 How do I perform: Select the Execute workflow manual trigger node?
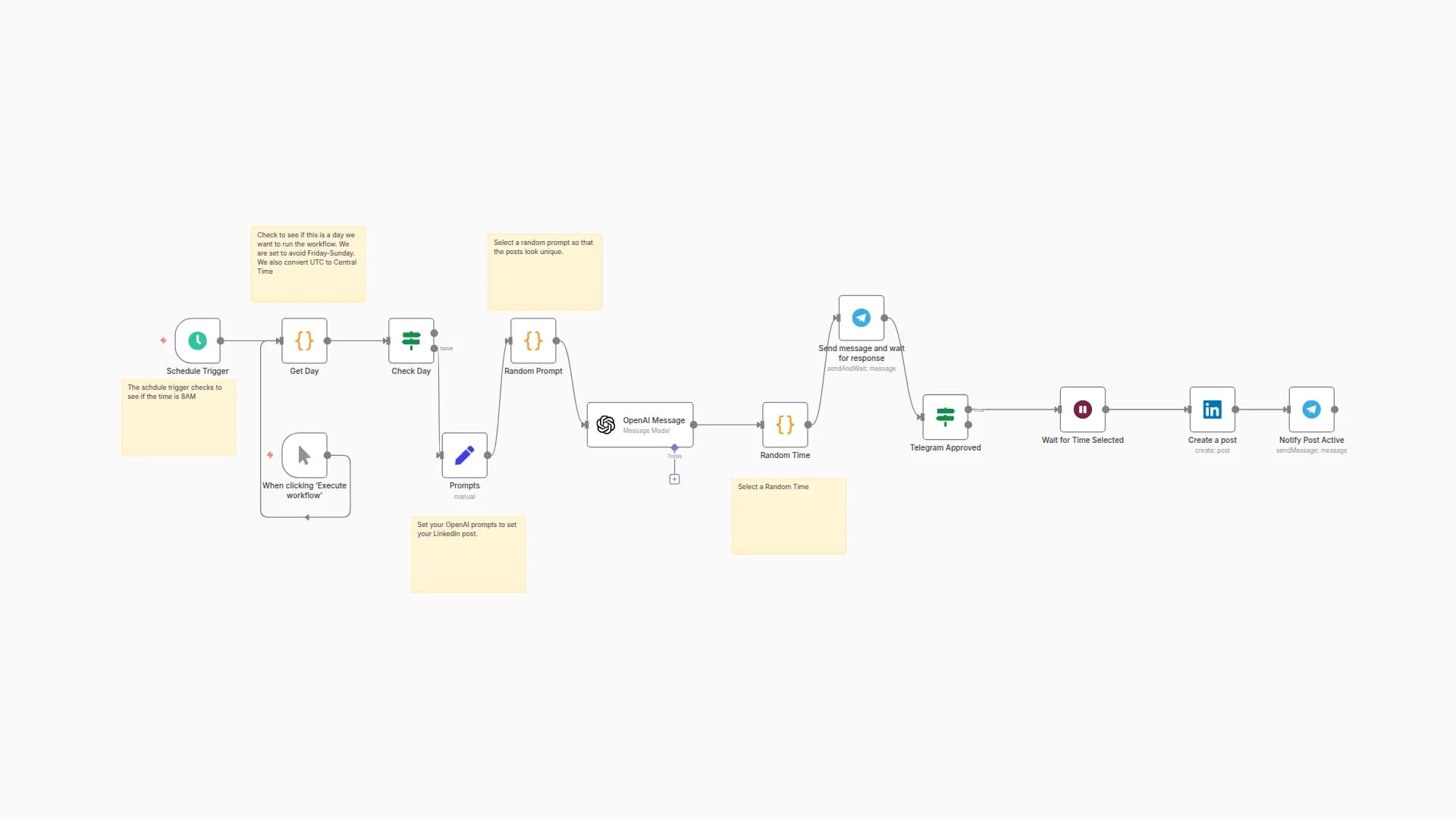303,455
